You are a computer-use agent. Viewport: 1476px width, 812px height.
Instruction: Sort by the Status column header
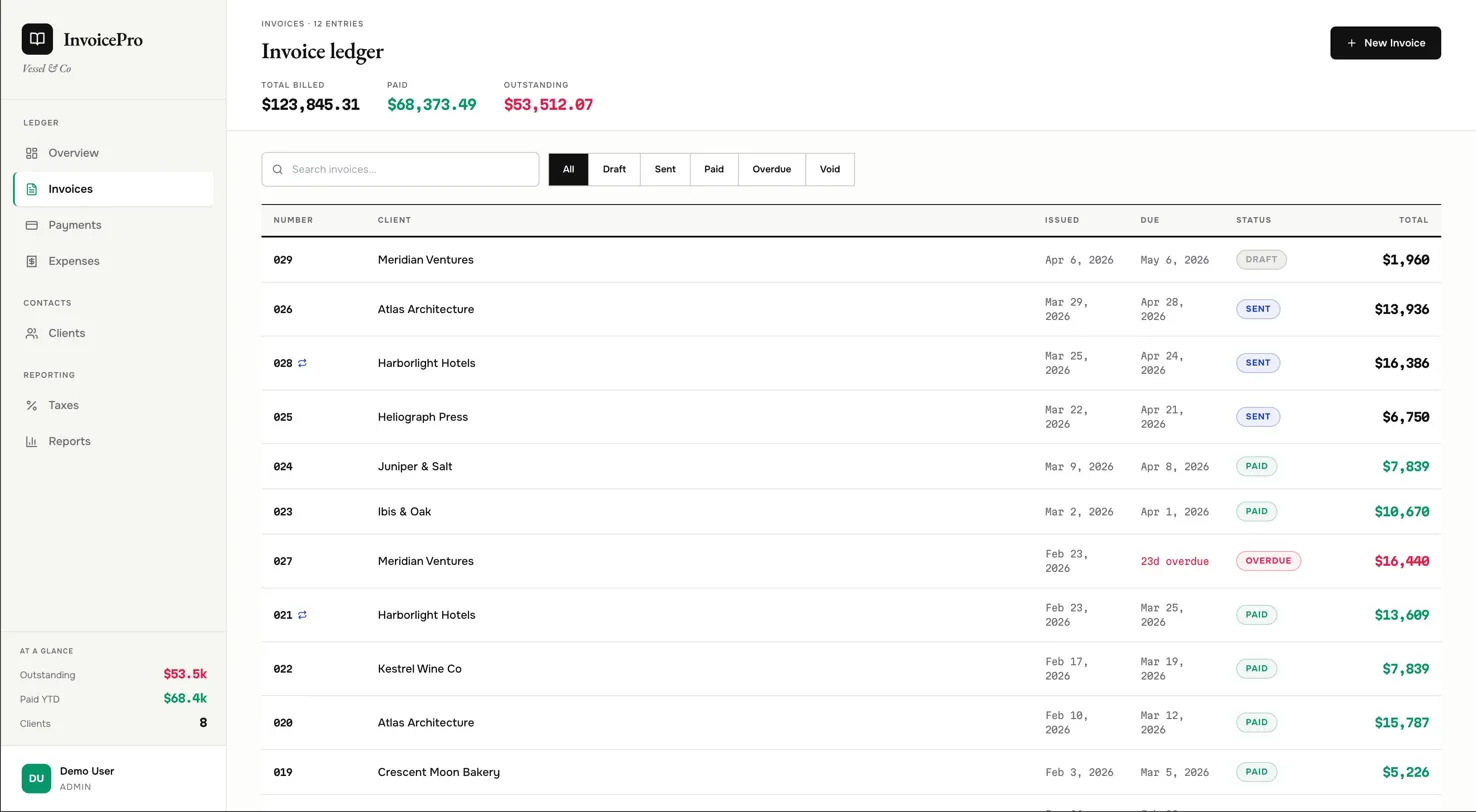(1254, 220)
